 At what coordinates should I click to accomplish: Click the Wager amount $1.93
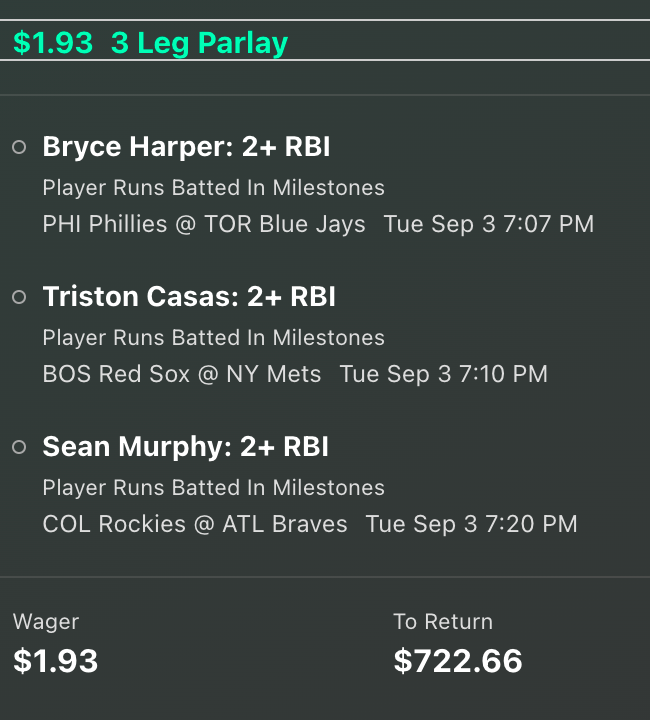56,661
